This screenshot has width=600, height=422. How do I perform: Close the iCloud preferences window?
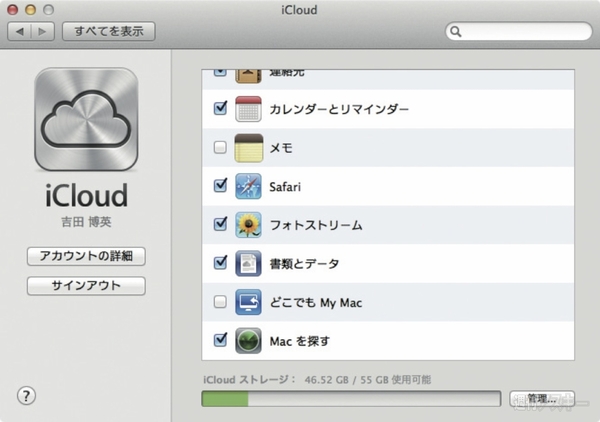pos(13,10)
